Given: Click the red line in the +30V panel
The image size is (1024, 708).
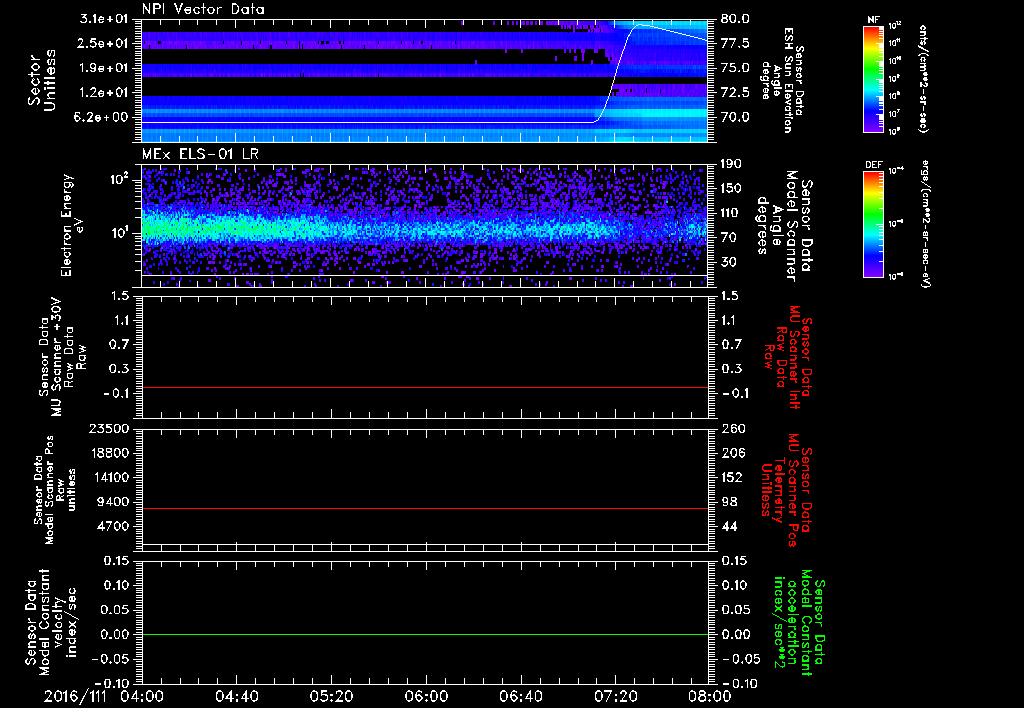Looking at the screenshot, I should coord(424,387).
